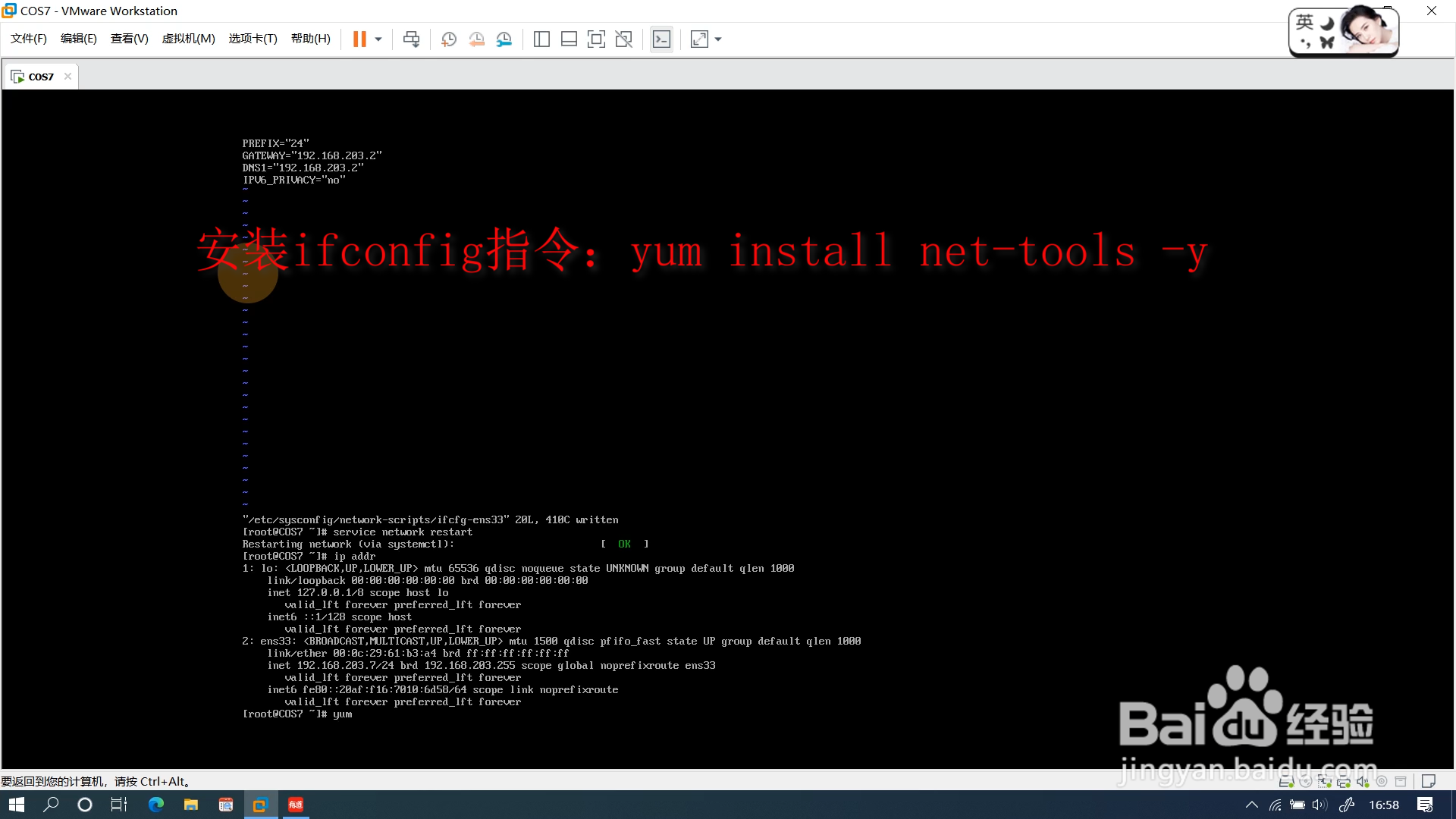Expand the stretch guest options dropdown arrow

[718, 39]
